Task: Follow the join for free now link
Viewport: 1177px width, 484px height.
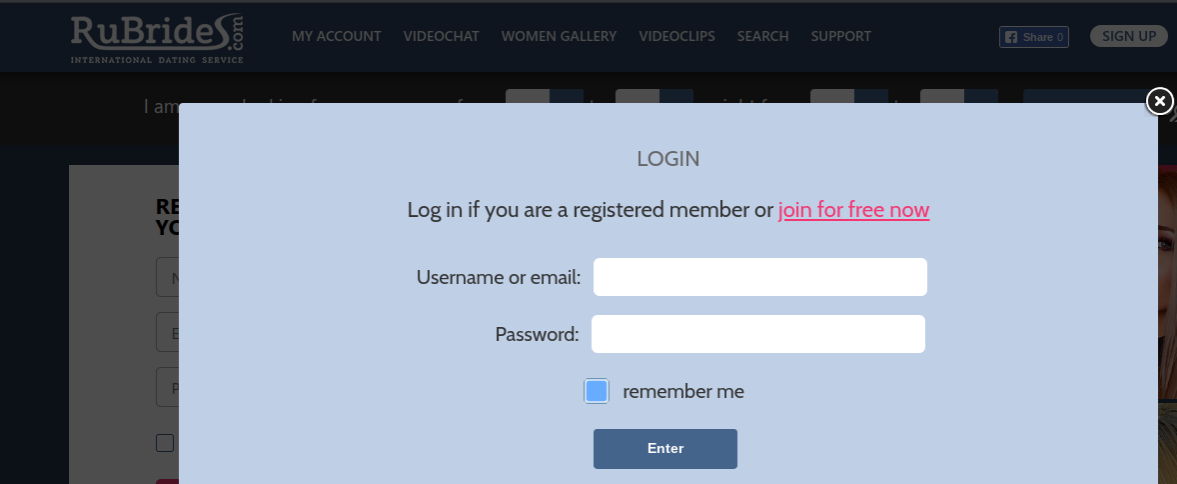Action: (x=853, y=209)
